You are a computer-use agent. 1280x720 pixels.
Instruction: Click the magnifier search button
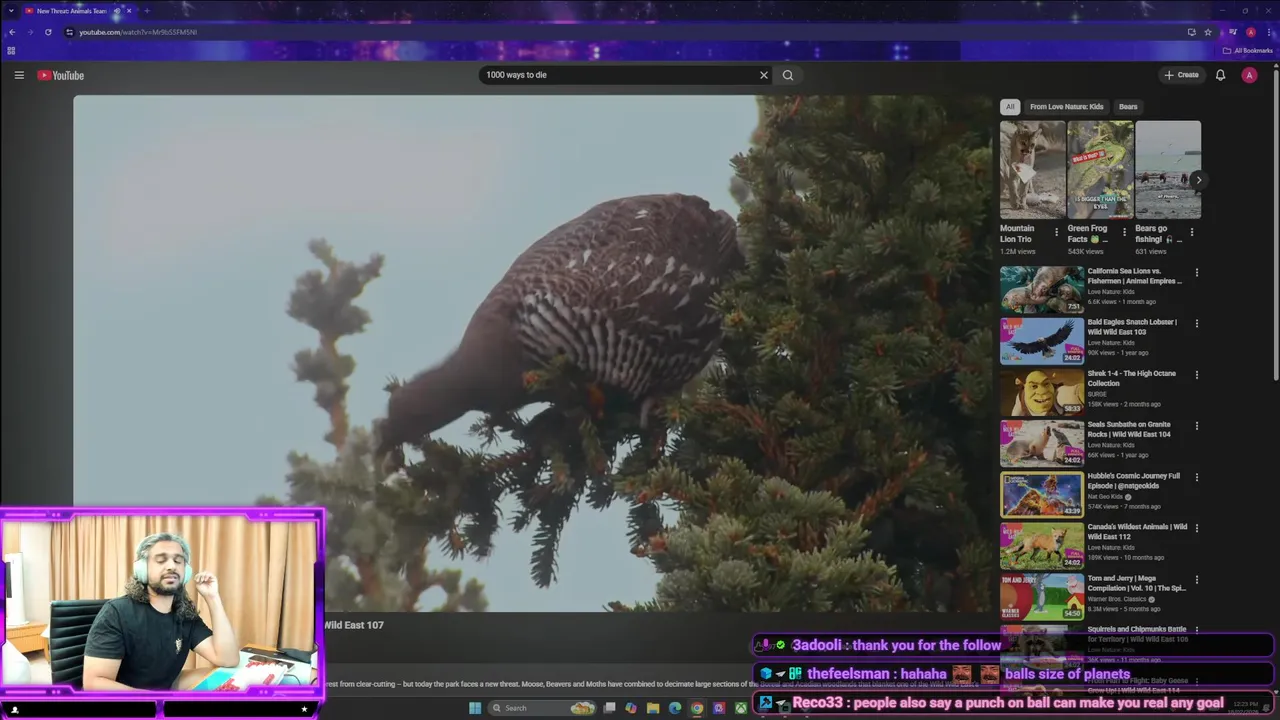click(x=788, y=75)
